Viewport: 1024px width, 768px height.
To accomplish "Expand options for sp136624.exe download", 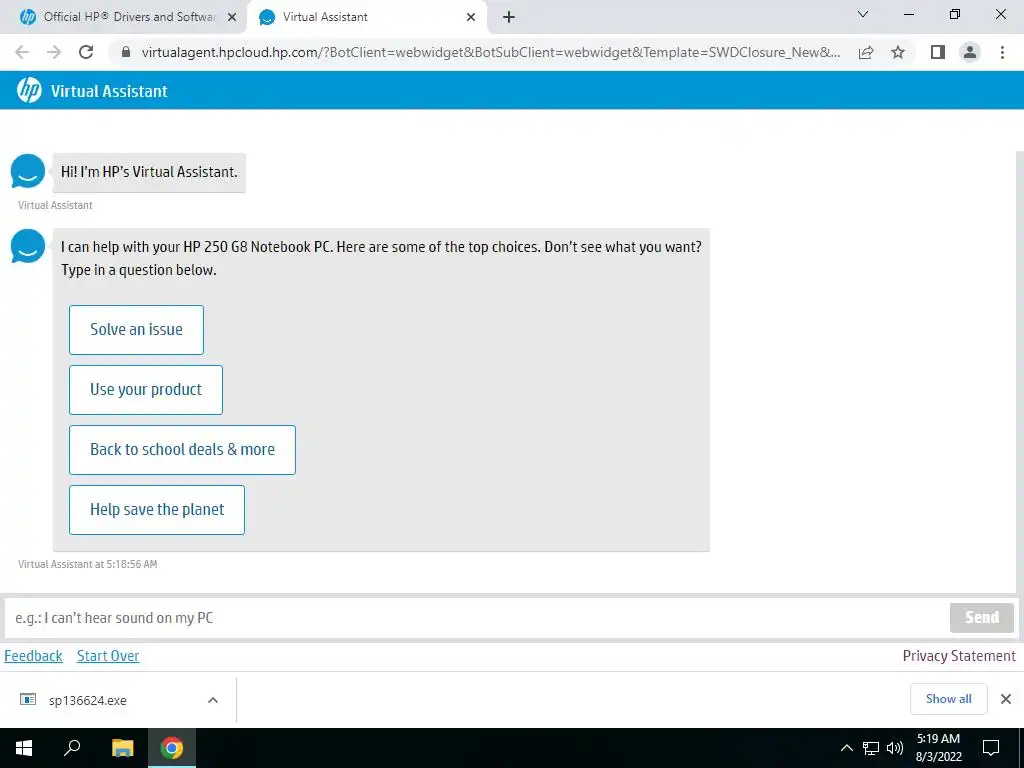I will 213,700.
